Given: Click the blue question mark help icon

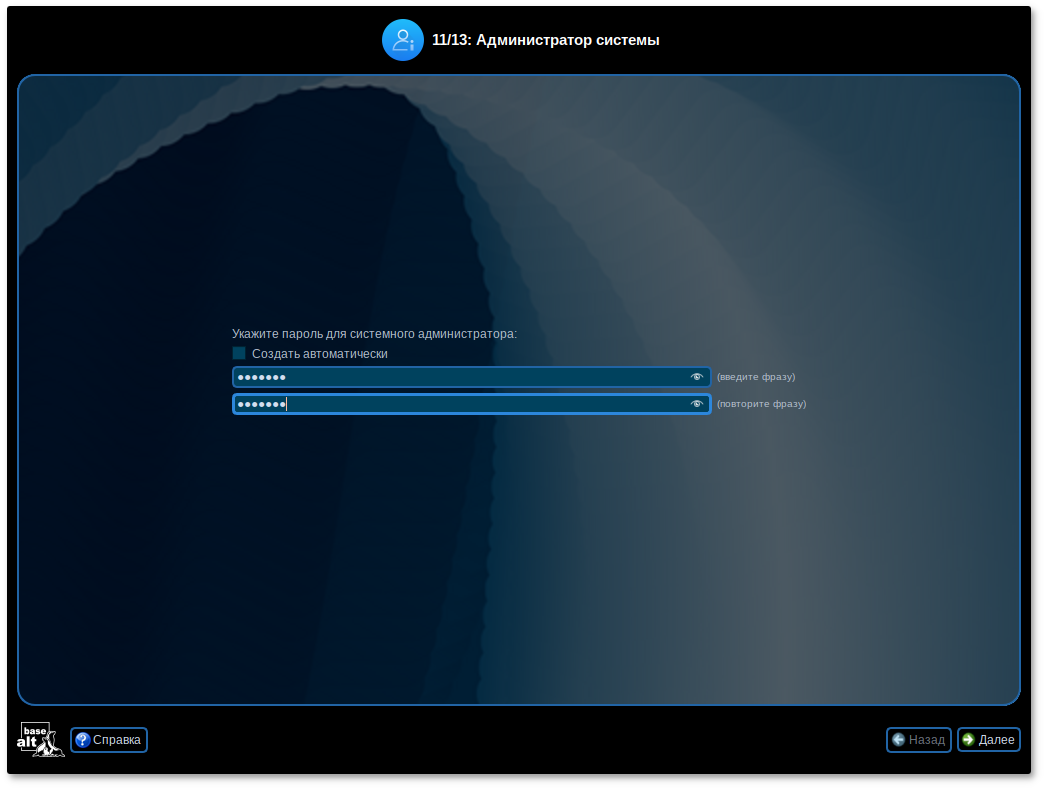Looking at the screenshot, I should (83, 740).
